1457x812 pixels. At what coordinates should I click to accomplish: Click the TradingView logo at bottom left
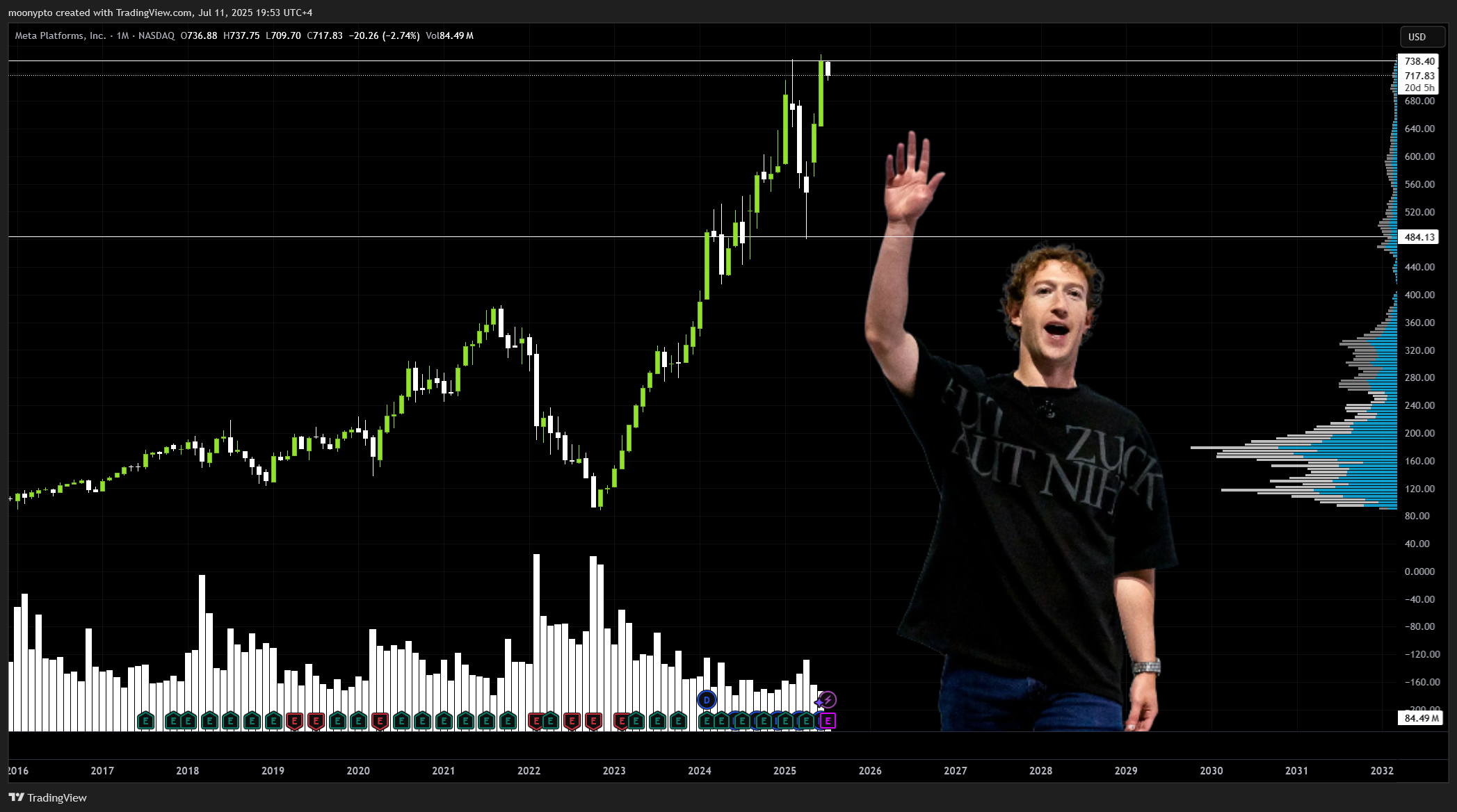pos(48,797)
